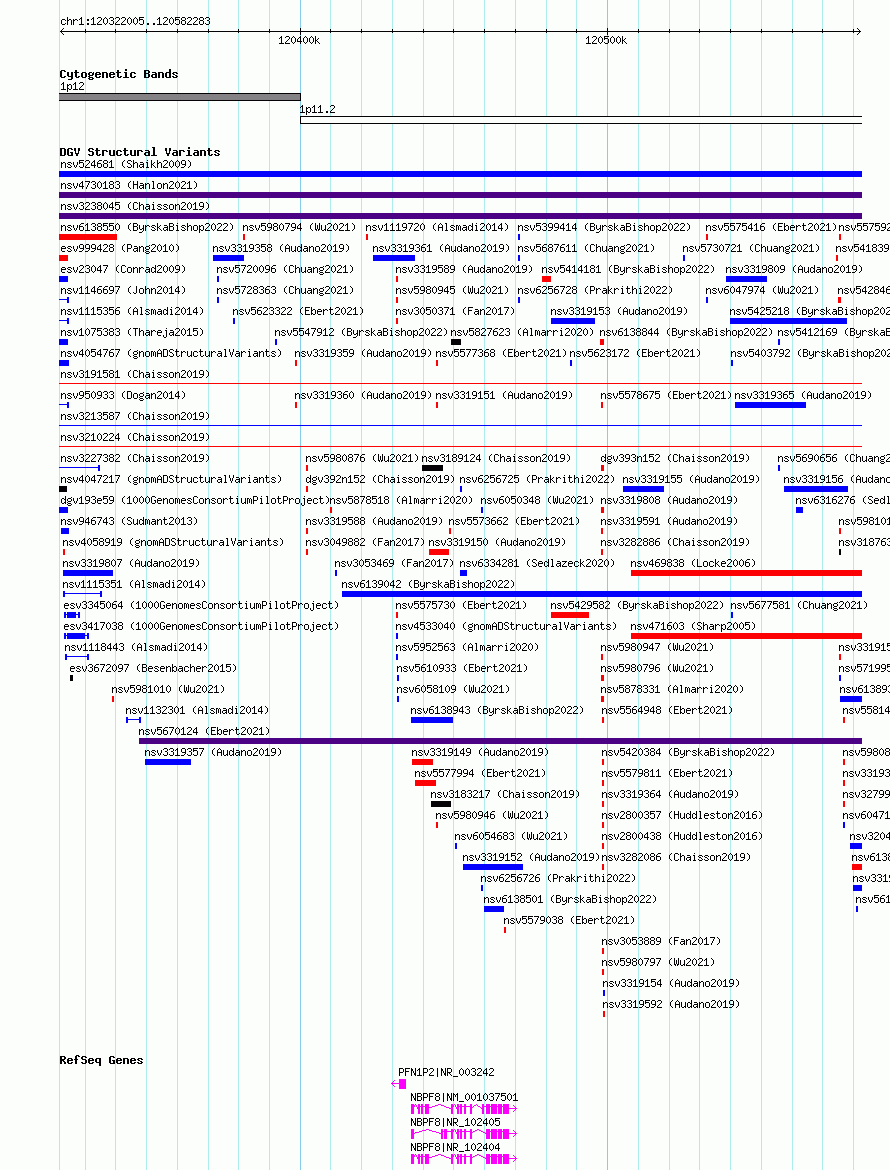Screen dimensions: 890x1170
Task: Click the blue bar under nsv3319365
Action: click(770, 404)
